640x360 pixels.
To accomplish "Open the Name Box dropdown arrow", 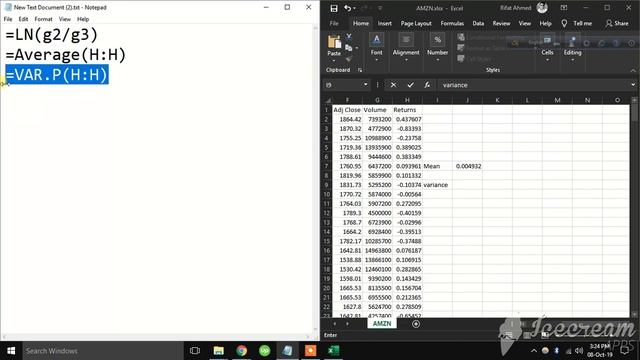I will pyautogui.click(x=365, y=84).
